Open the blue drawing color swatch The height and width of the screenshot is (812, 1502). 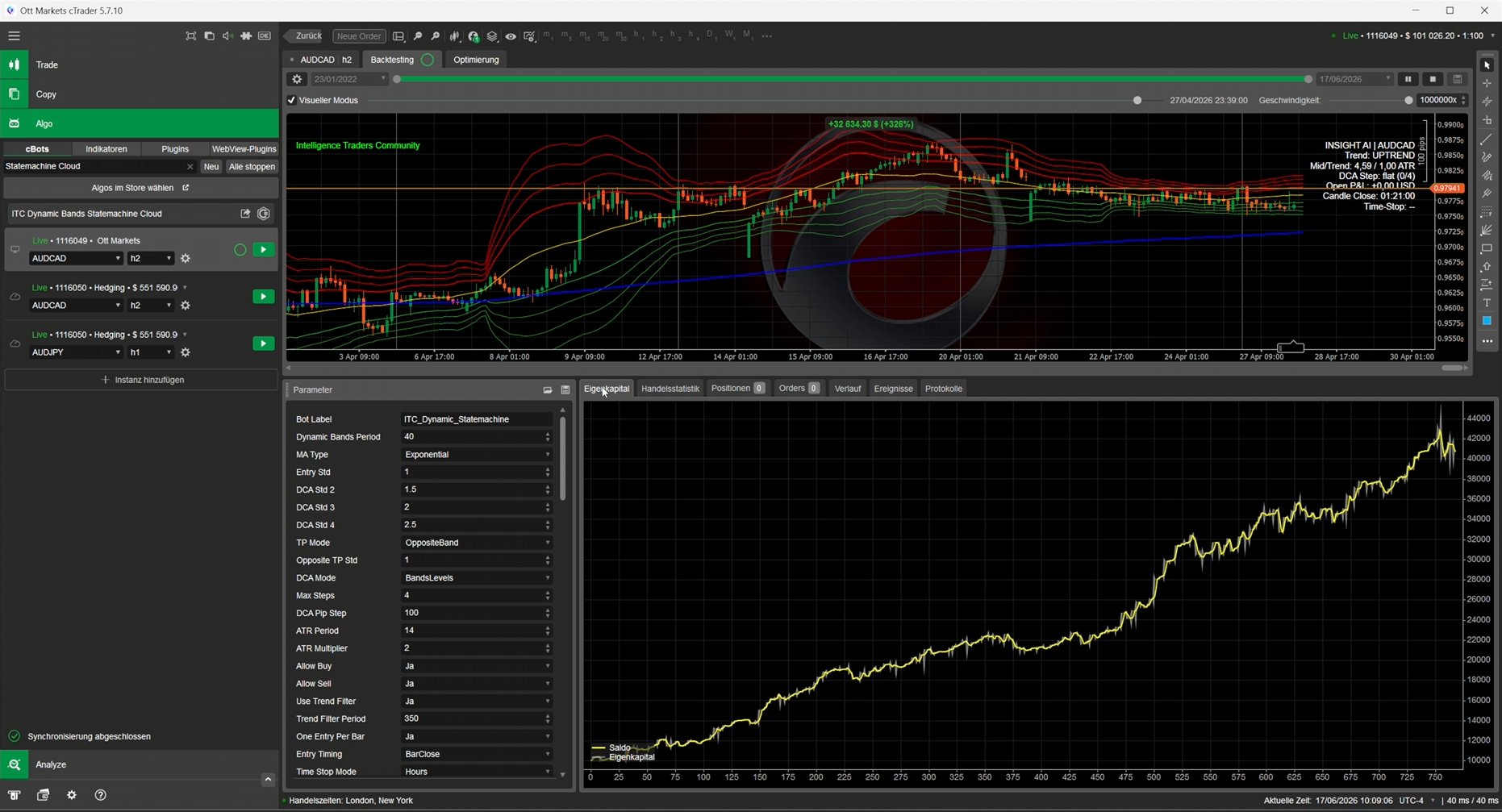point(1487,321)
